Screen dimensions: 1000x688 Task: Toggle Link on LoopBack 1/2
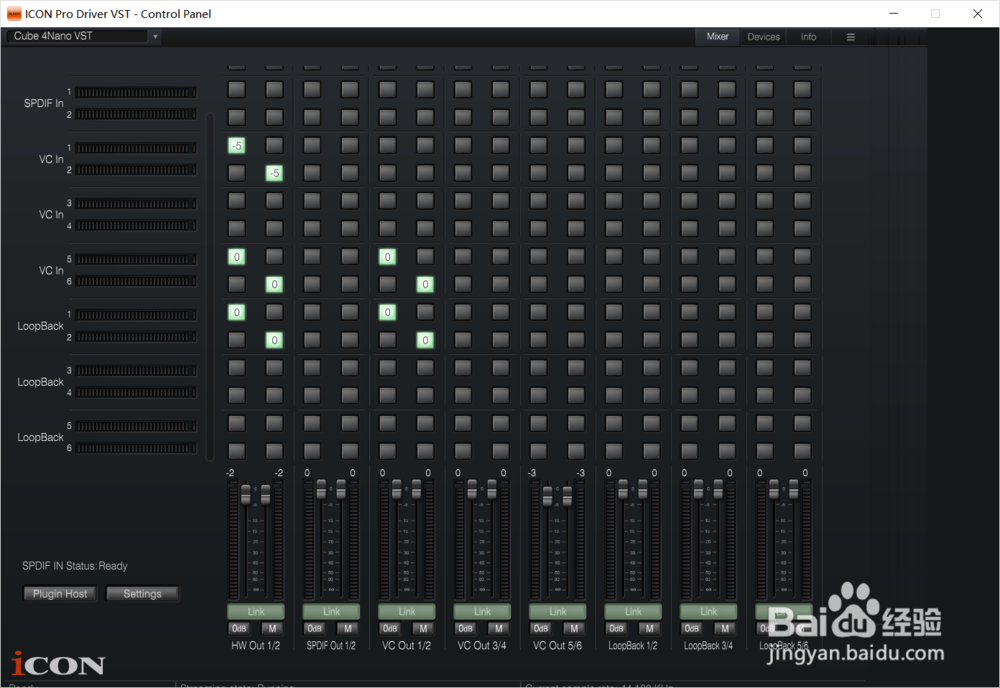click(x=633, y=611)
